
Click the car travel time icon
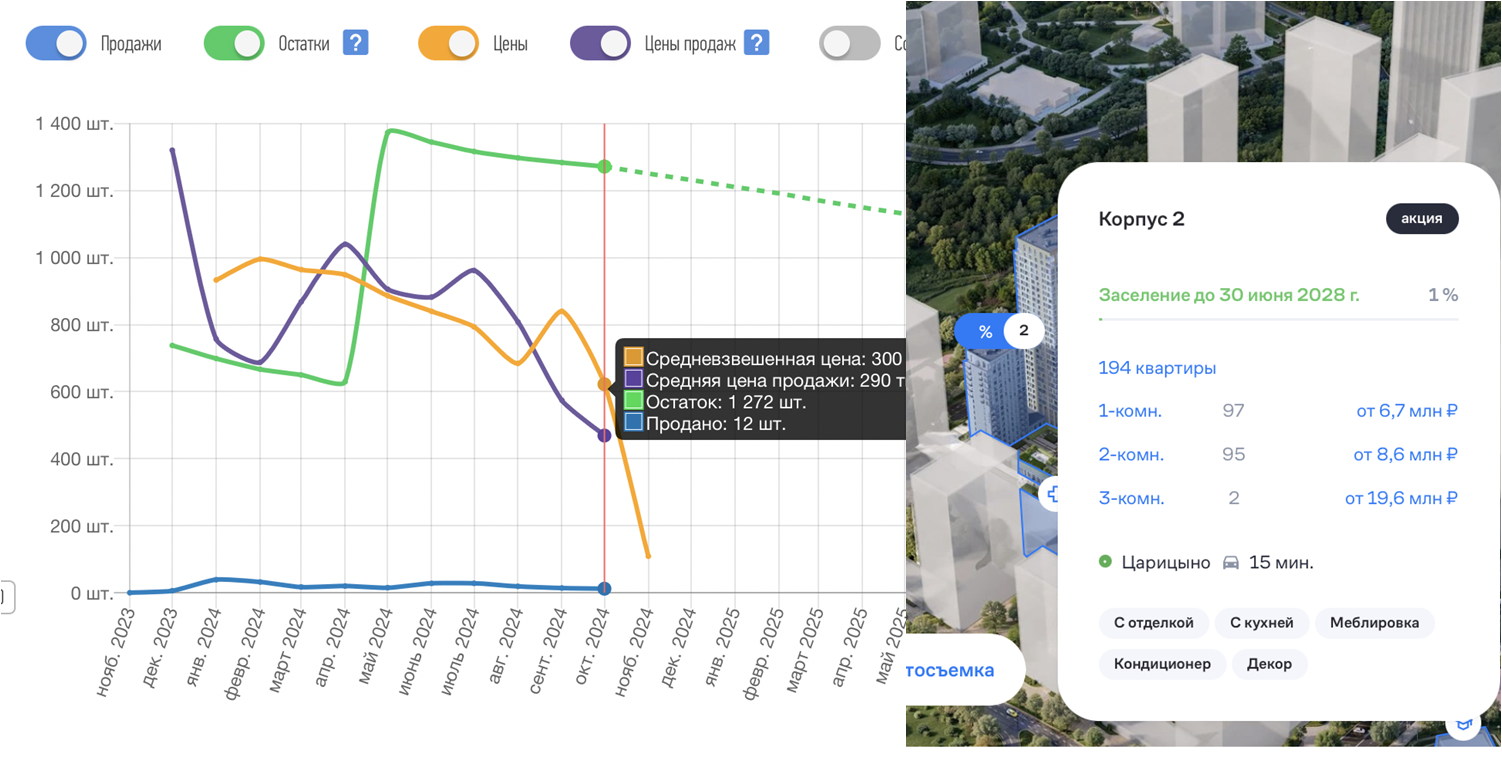(1231, 563)
